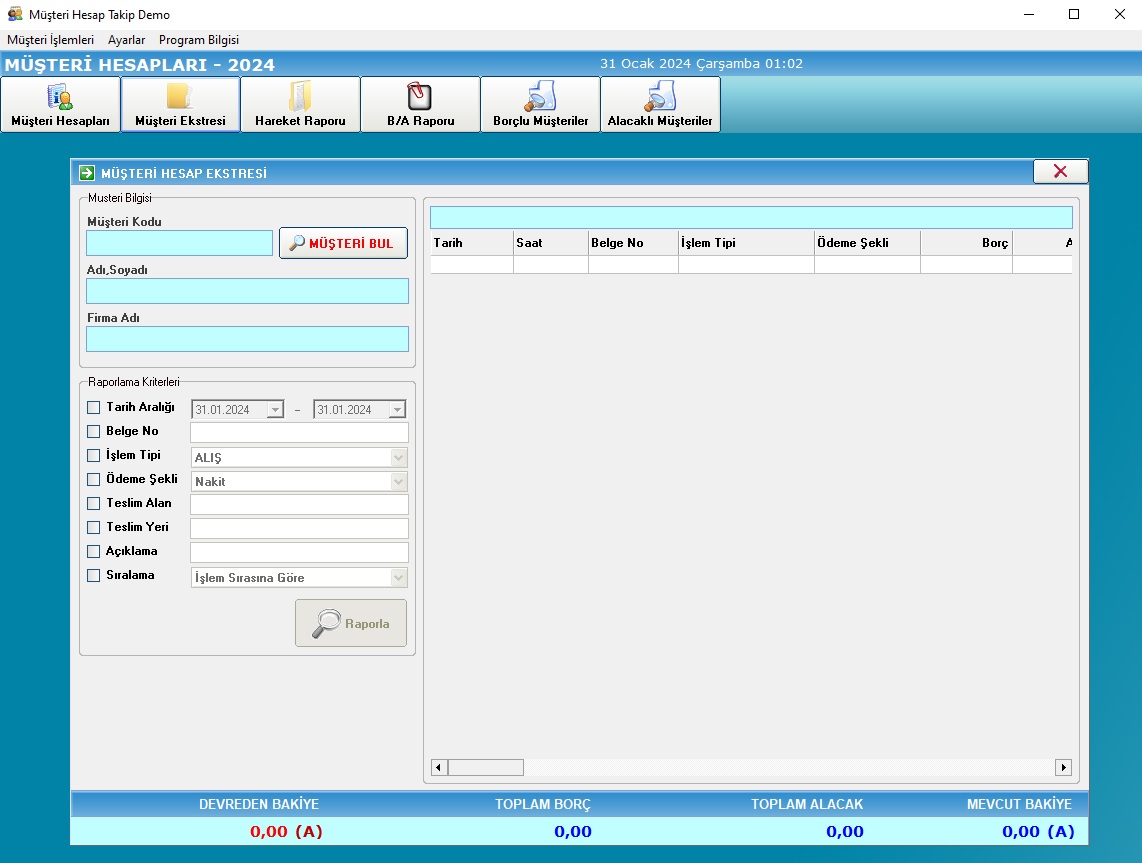Image resolution: width=1142 pixels, height=863 pixels.
Task: Open the Sıralama dropdown İşlem Sırasına Göre
Action: (x=398, y=578)
